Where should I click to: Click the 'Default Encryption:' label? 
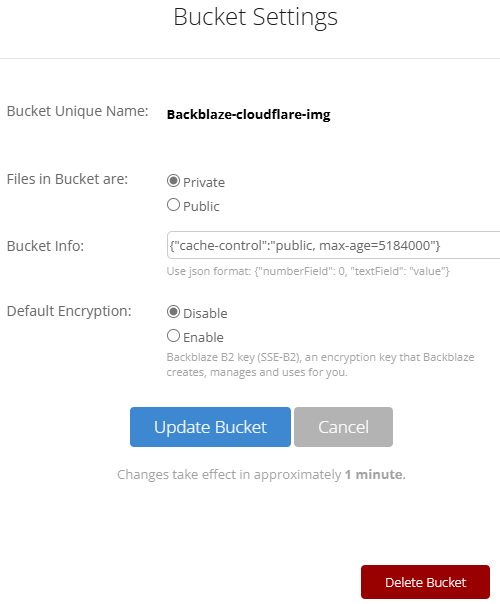pos(69,311)
